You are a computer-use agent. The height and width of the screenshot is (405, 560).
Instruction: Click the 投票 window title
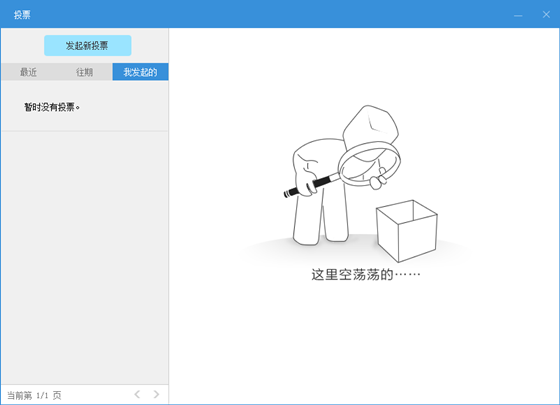click(x=22, y=15)
